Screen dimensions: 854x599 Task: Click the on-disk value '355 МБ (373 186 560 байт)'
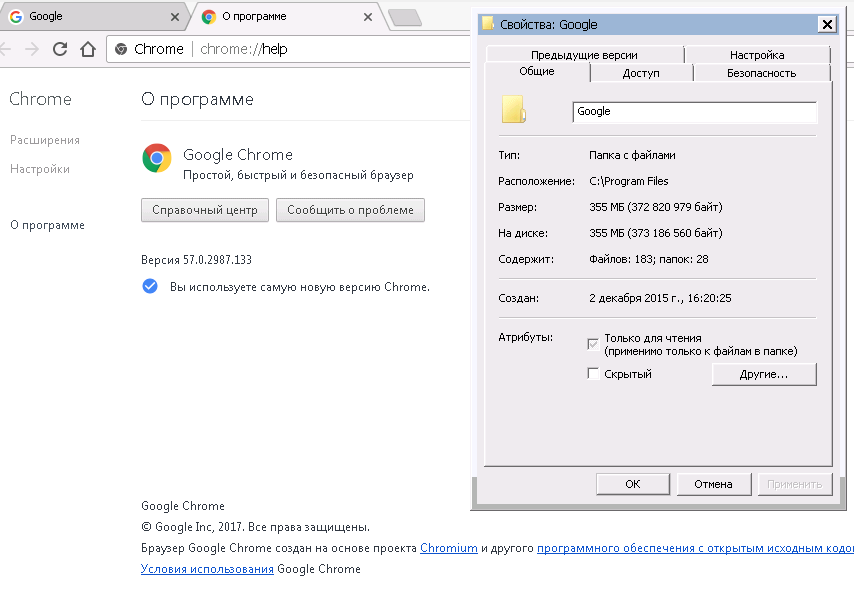coord(656,233)
